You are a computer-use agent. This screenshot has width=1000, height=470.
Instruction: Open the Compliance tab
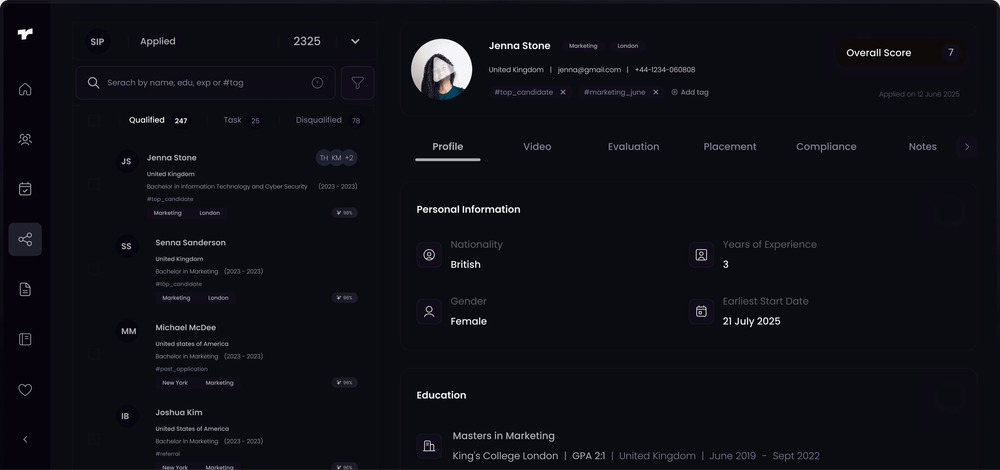pos(826,147)
